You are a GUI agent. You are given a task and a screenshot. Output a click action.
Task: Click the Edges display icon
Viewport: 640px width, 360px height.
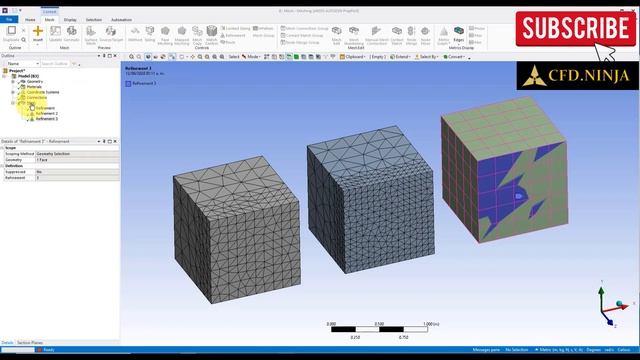(x=459, y=31)
